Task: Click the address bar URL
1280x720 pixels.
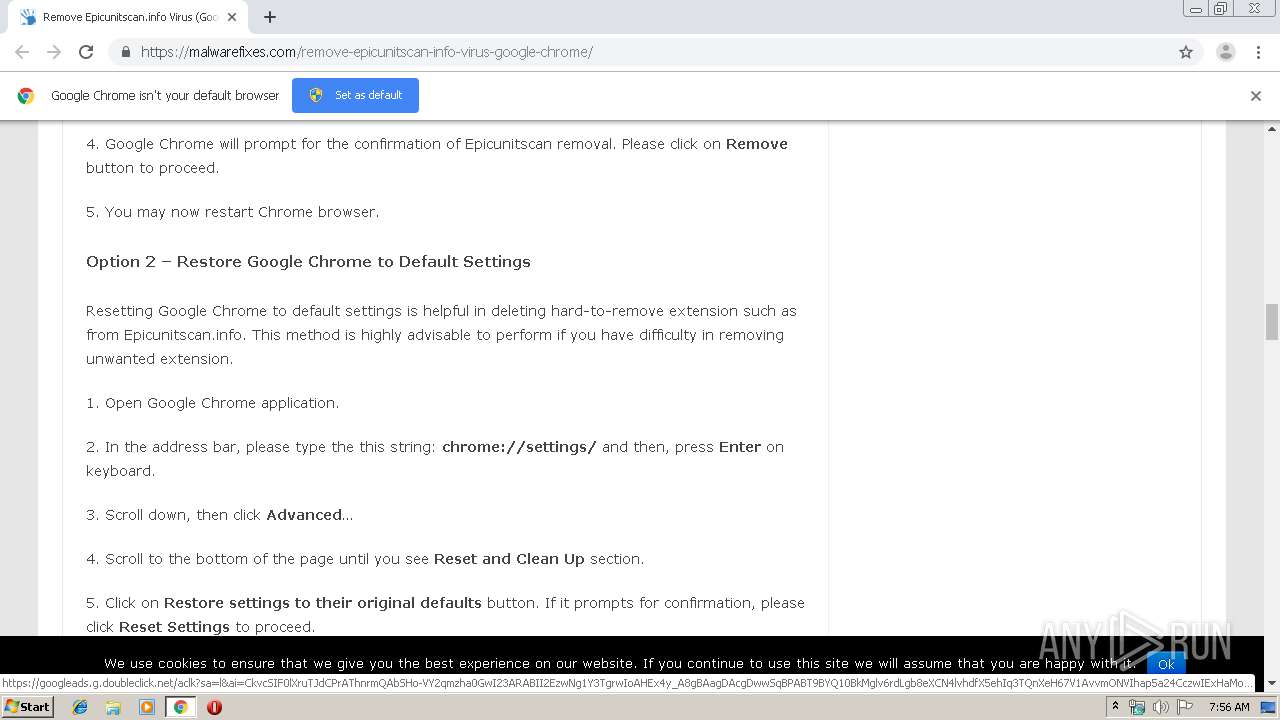Action: coord(366,52)
